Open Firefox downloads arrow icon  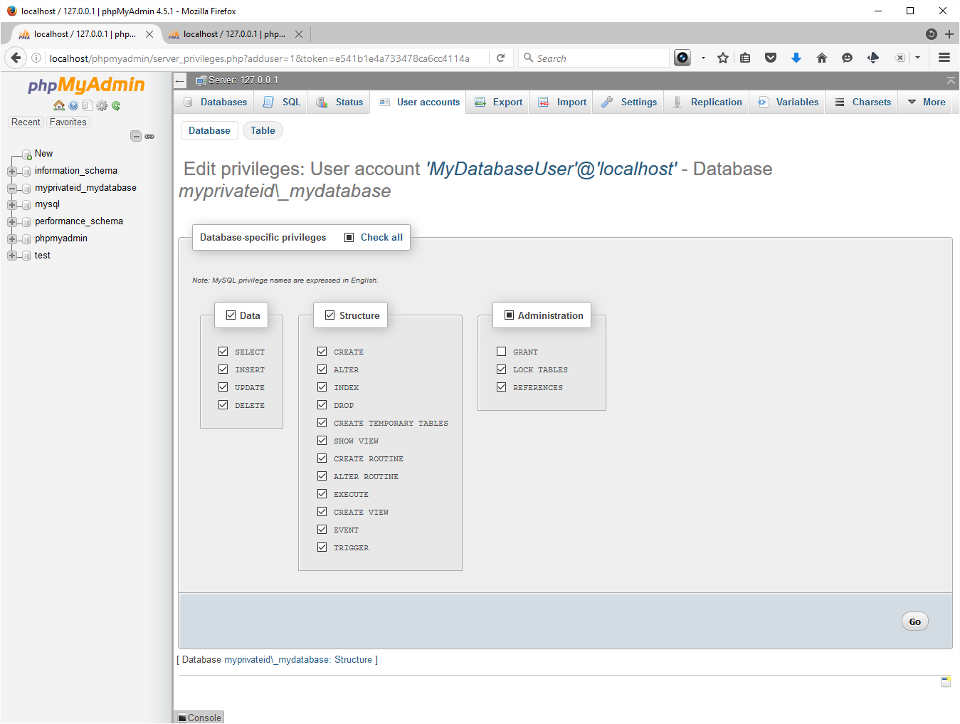click(796, 58)
